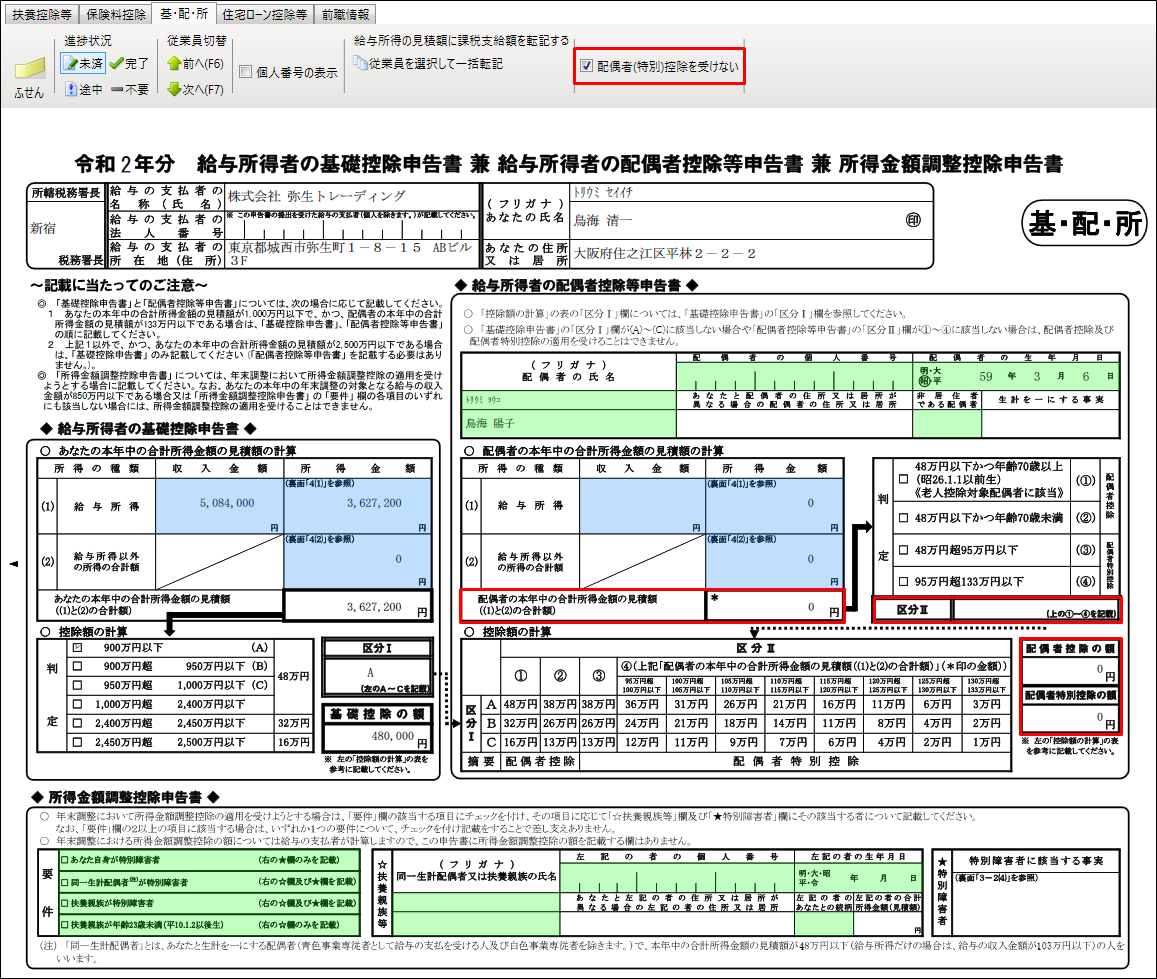The image size is (1157, 979).
Task: Check 48万円以下かつ年齢70歳以上 box
Action: click(903, 479)
